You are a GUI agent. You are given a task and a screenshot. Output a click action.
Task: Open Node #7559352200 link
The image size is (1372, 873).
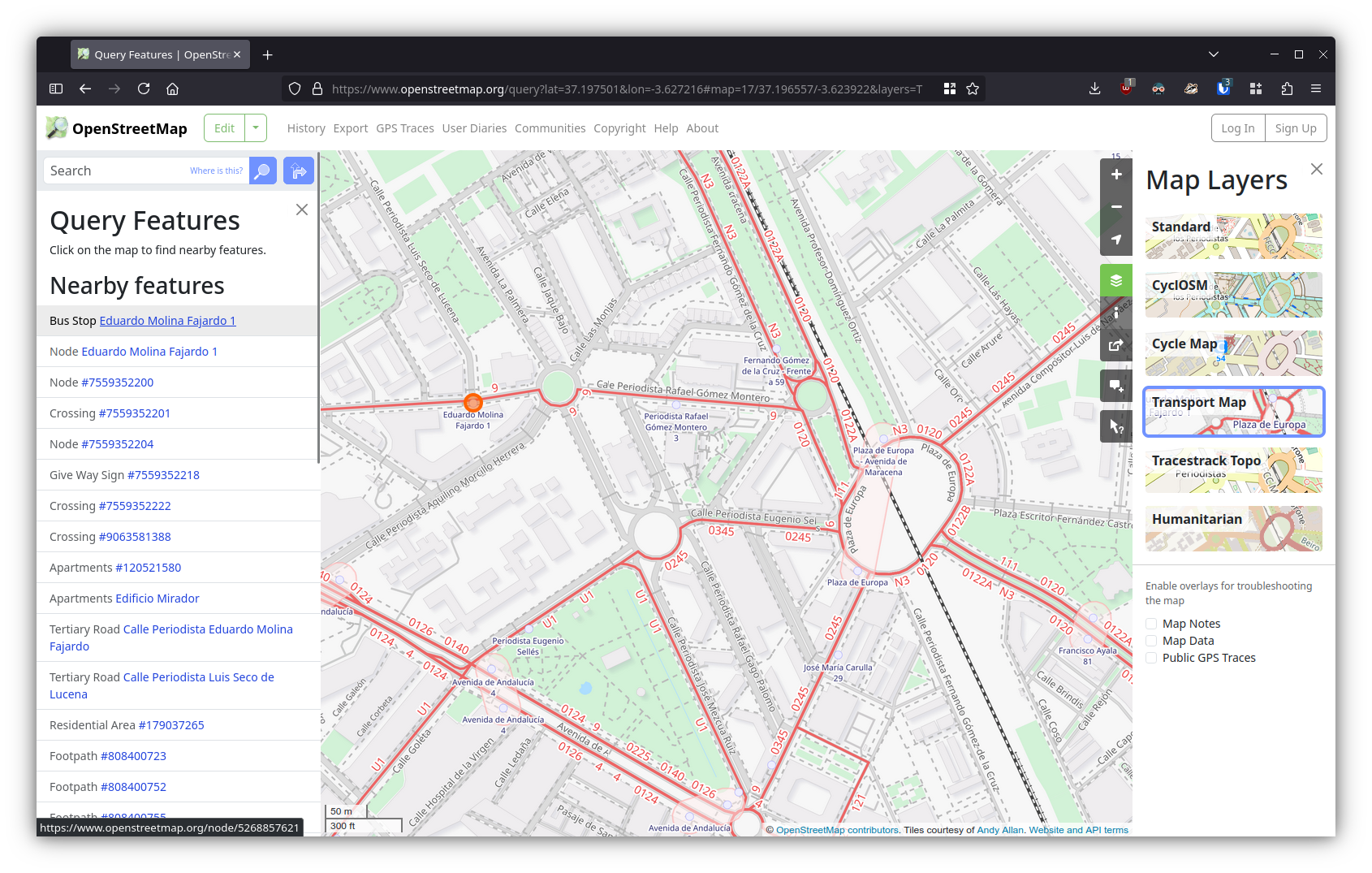117,382
